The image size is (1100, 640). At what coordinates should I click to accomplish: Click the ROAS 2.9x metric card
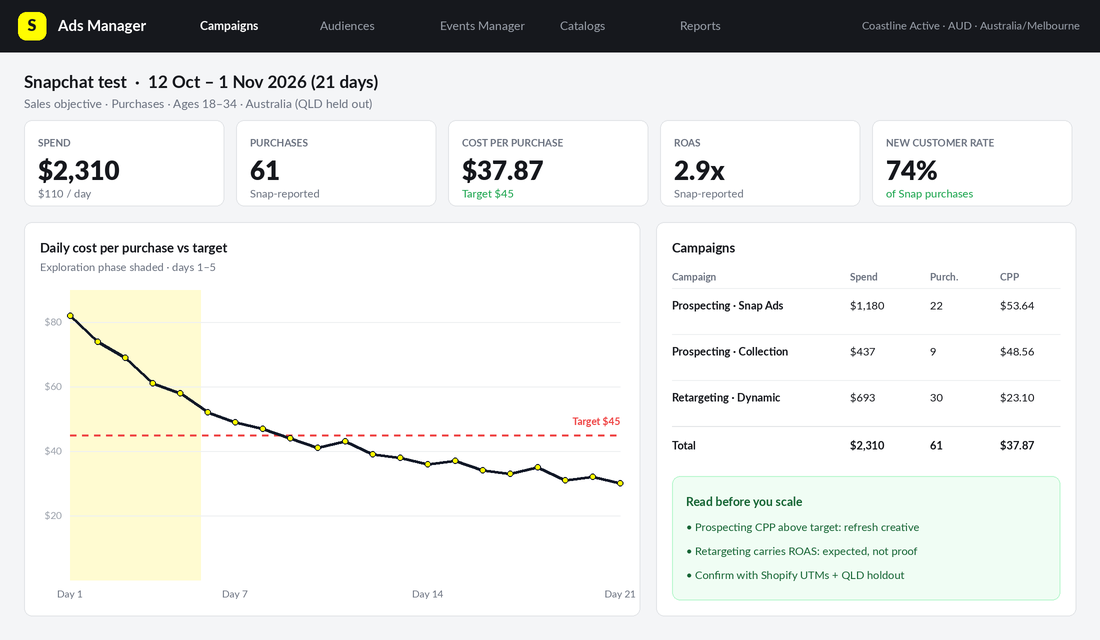click(x=760, y=164)
